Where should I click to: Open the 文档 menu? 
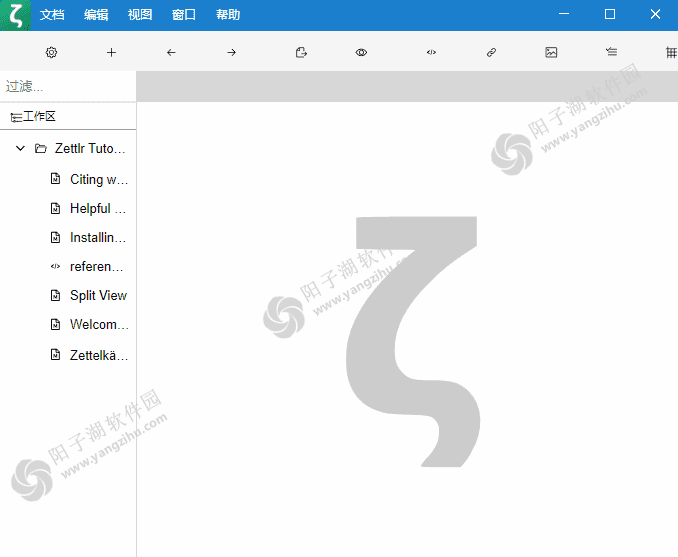(52, 15)
